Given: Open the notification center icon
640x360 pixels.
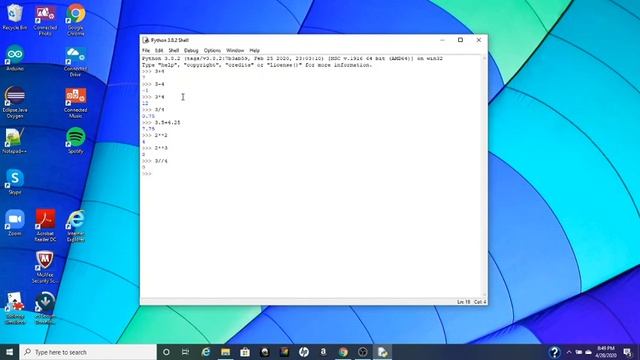Looking at the screenshot, I should [627, 352].
